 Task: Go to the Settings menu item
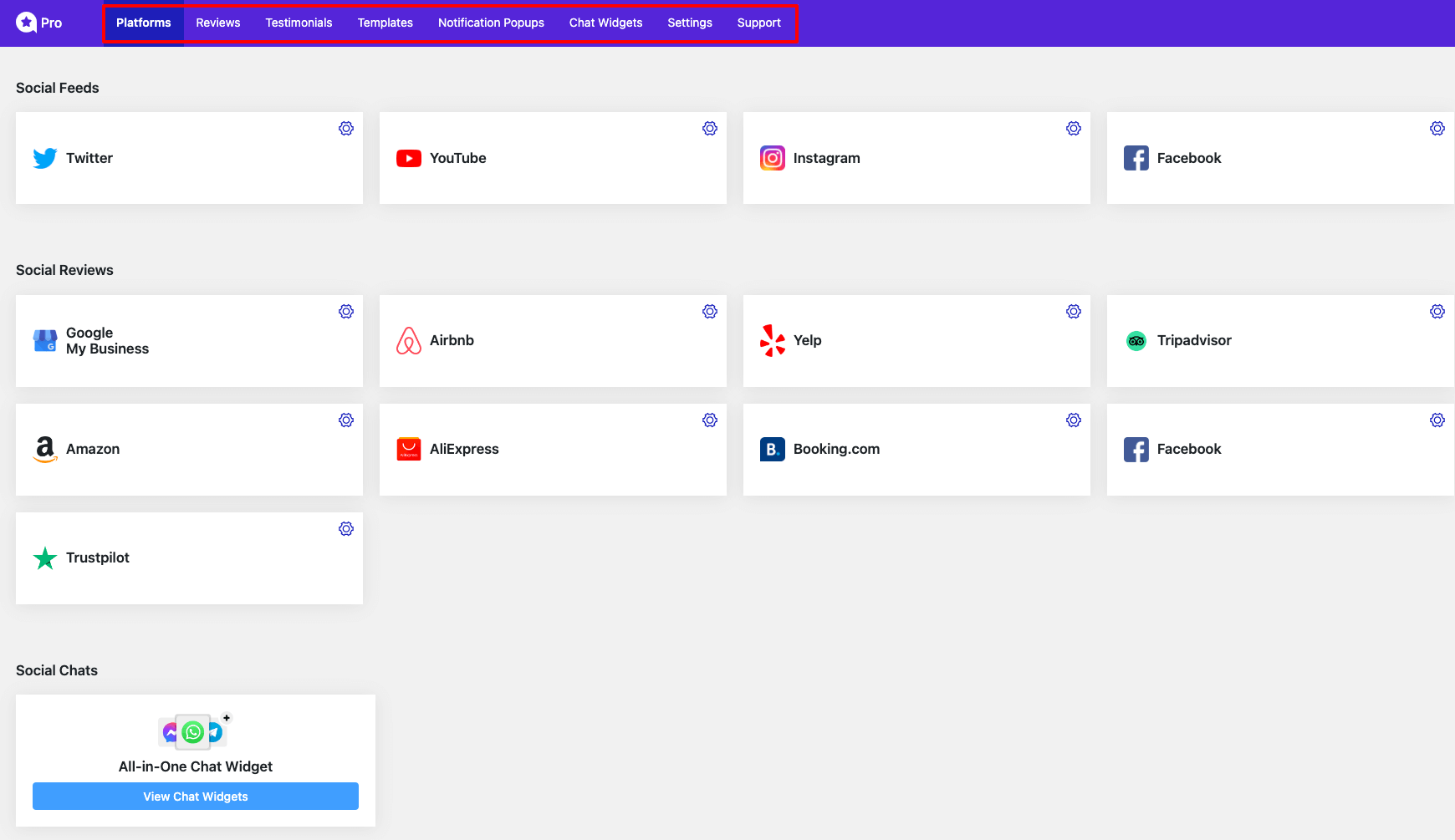(x=689, y=23)
